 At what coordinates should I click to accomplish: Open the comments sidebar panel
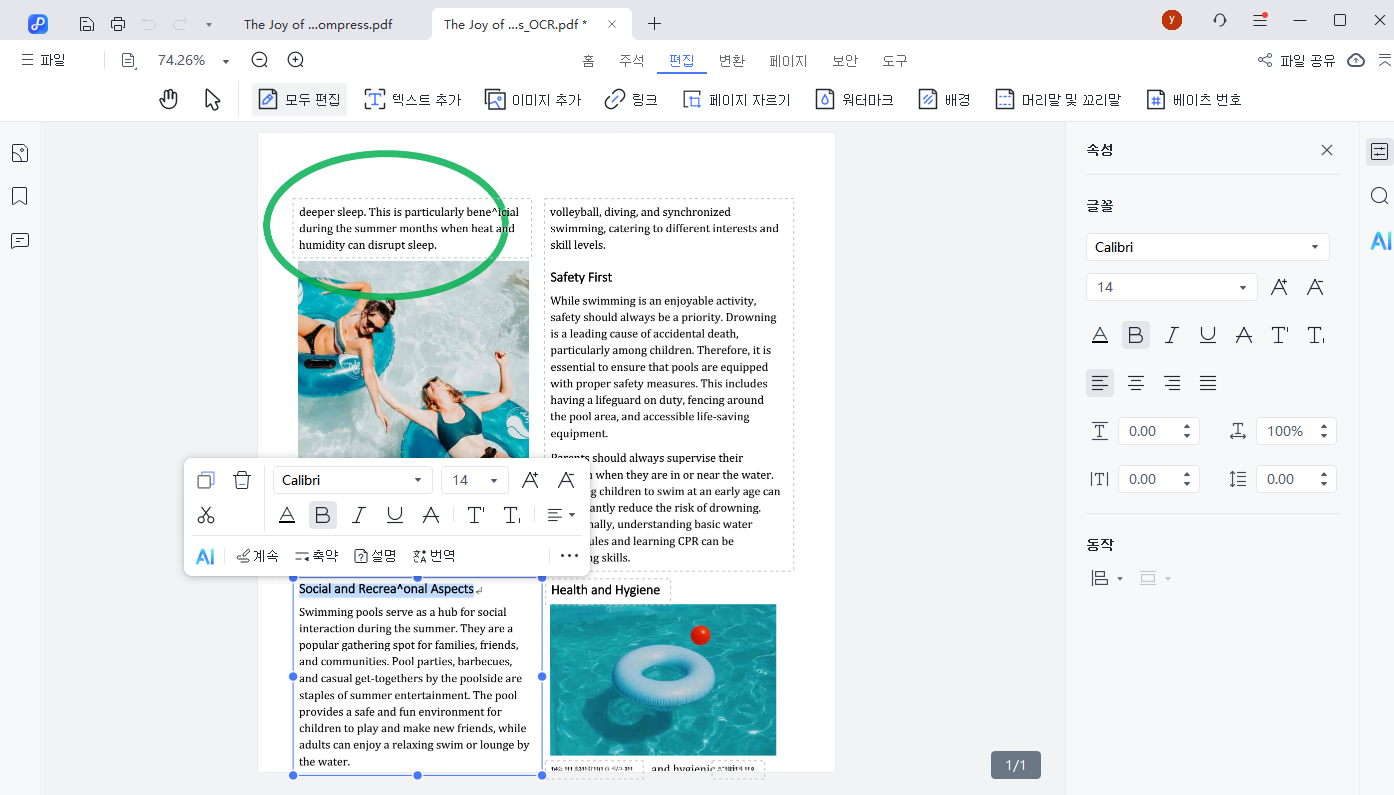tap(19, 241)
